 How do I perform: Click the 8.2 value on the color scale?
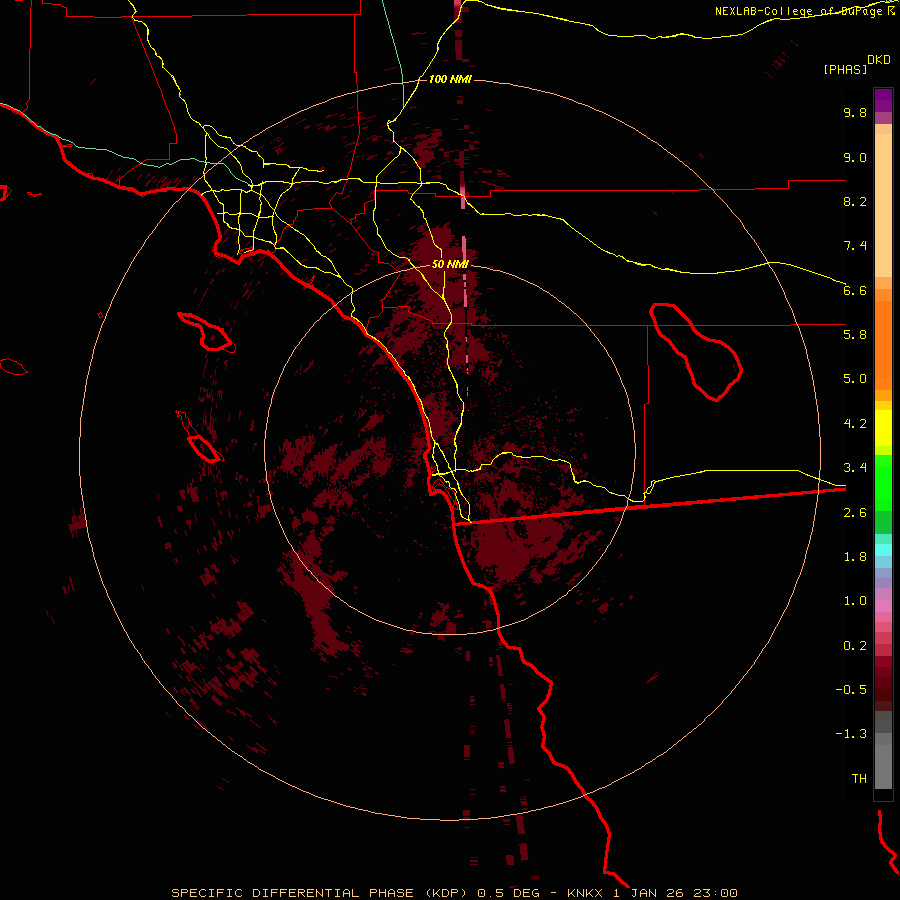click(x=855, y=201)
